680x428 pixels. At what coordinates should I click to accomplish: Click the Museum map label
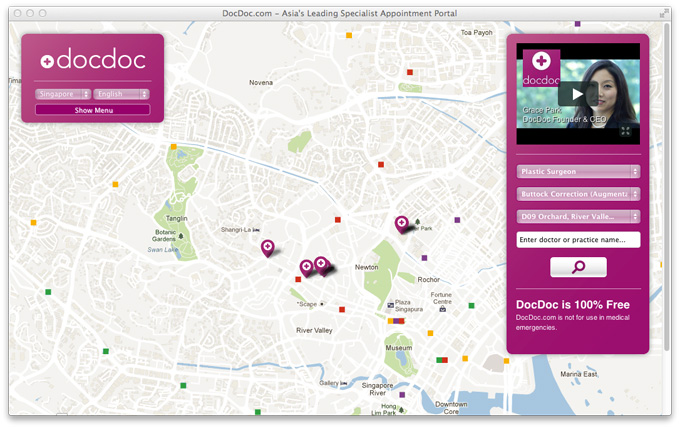(399, 348)
